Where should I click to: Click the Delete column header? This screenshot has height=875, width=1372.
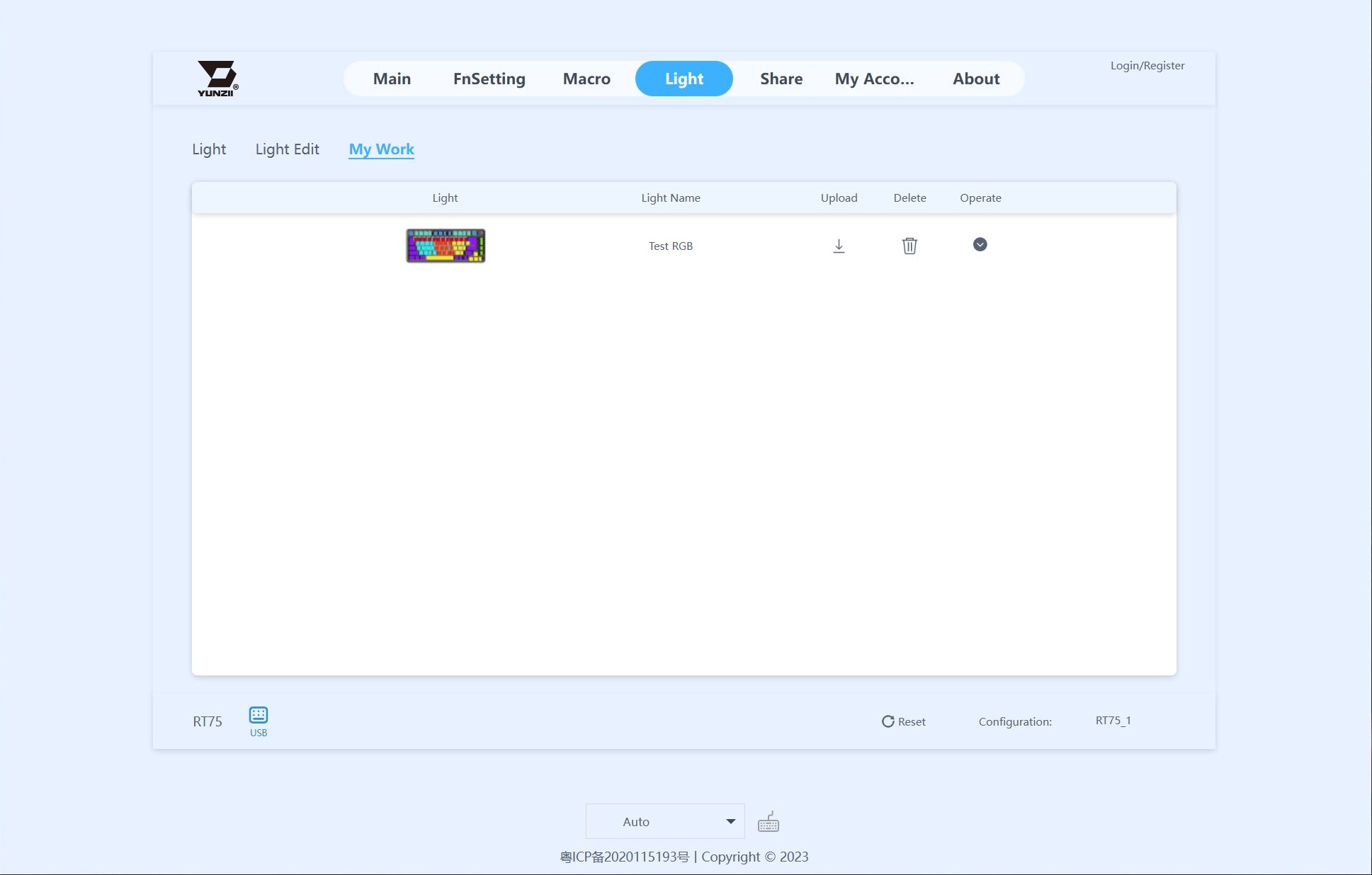pos(909,198)
